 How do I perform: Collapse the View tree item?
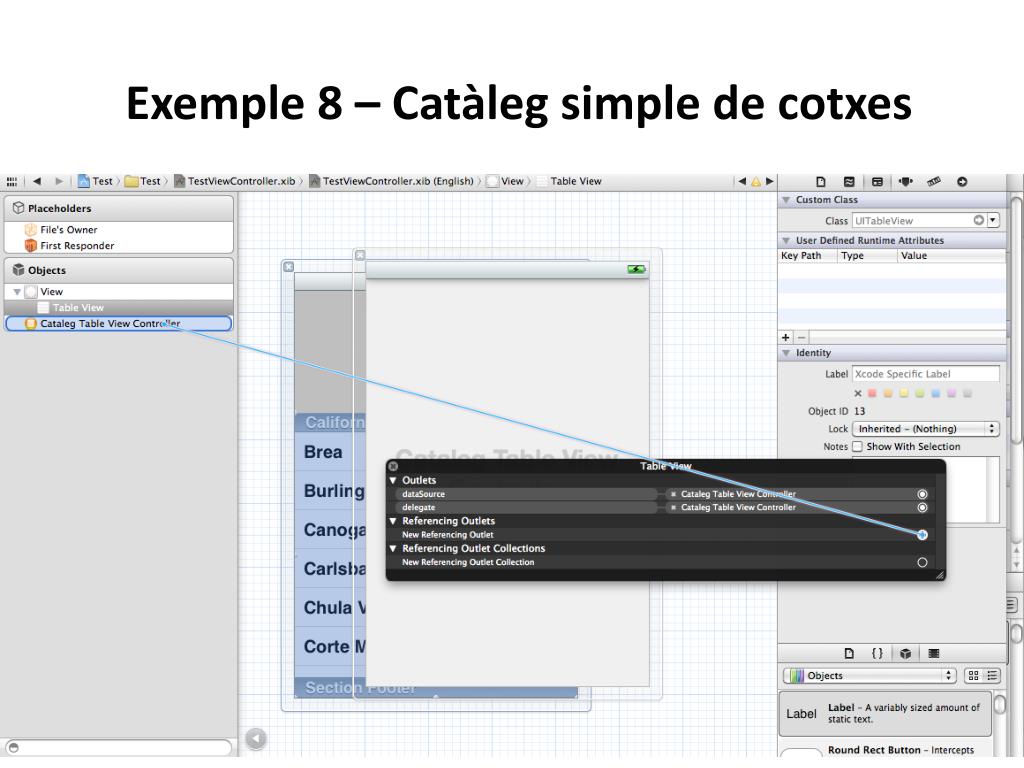[17, 292]
